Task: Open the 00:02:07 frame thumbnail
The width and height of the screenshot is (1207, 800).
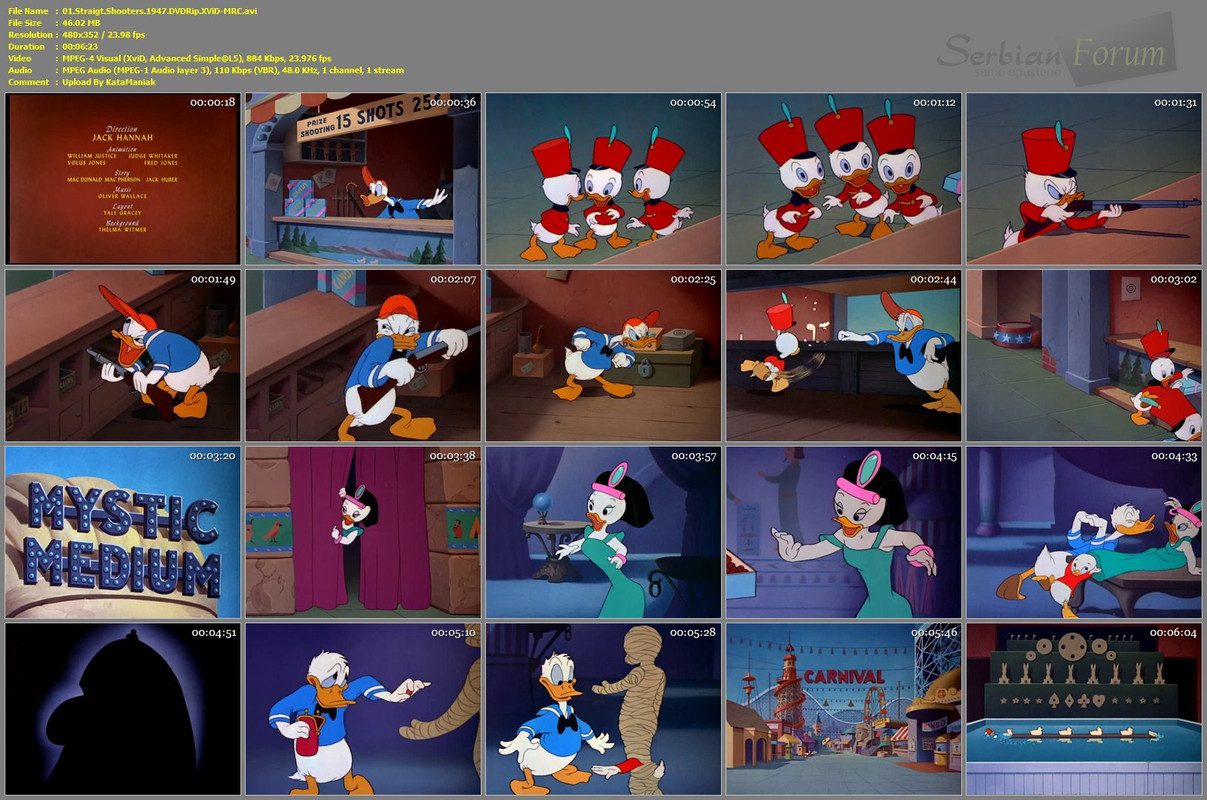Action: [x=363, y=356]
